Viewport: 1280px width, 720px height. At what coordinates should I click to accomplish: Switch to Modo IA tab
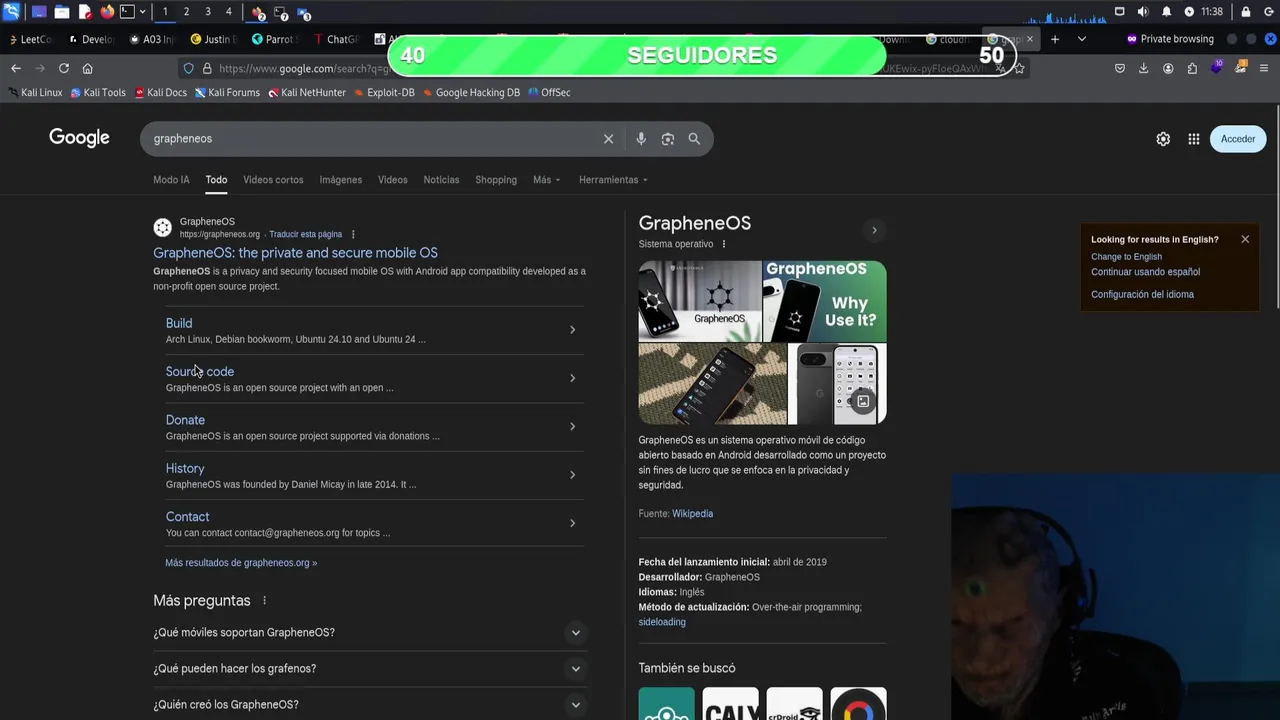coord(171,180)
